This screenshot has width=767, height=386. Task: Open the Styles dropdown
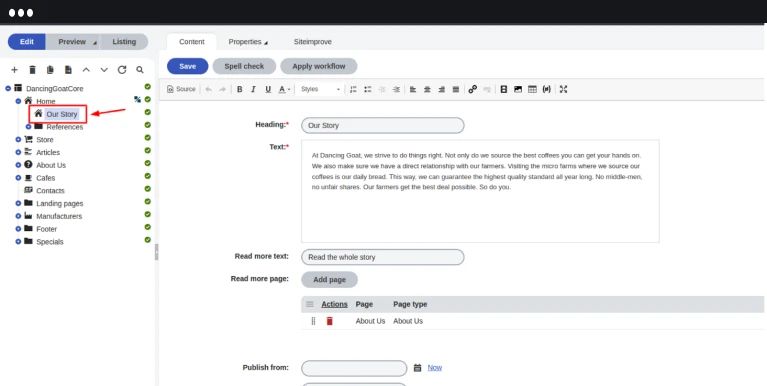[320, 89]
